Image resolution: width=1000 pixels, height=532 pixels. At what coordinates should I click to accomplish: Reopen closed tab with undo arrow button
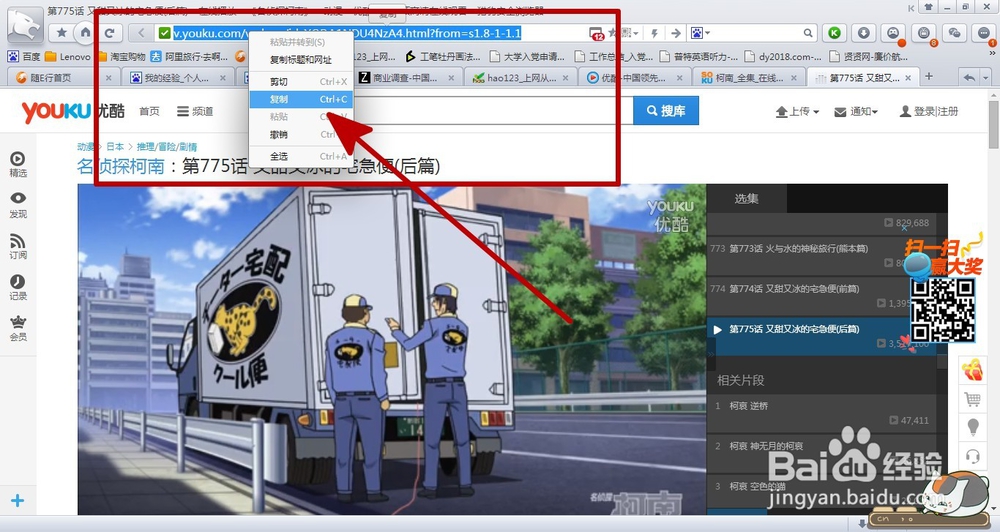(969, 78)
